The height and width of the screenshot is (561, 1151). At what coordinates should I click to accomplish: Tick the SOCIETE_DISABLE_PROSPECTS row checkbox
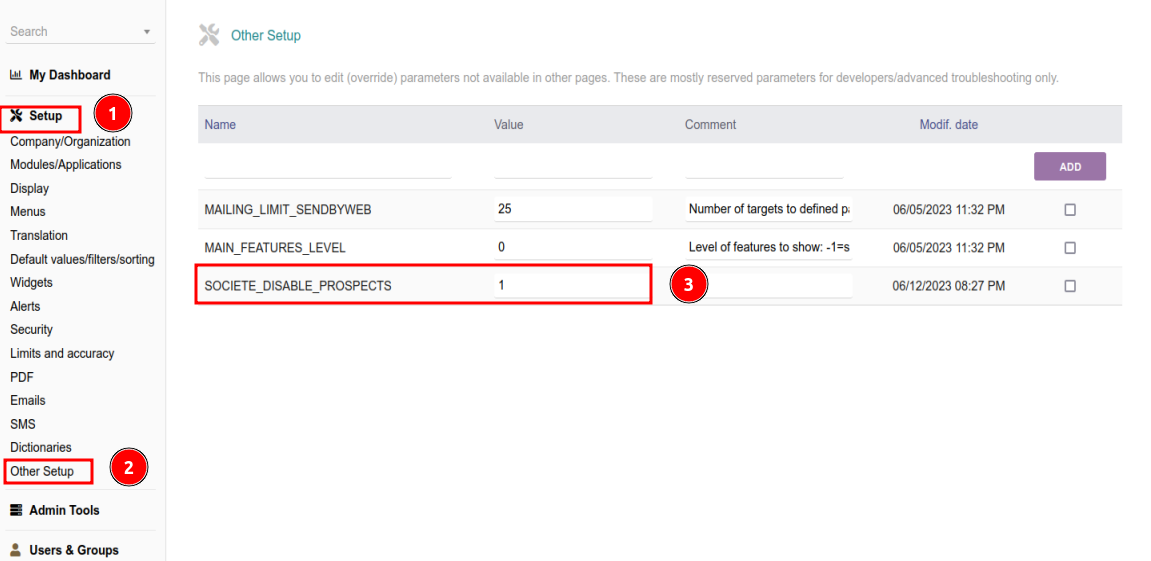click(x=1070, y=286)
